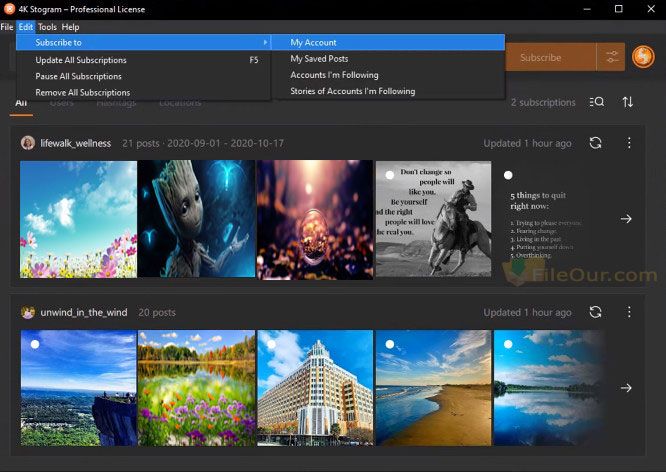Refresh the unwind_in_the_wind subscription

coord(595,312)
